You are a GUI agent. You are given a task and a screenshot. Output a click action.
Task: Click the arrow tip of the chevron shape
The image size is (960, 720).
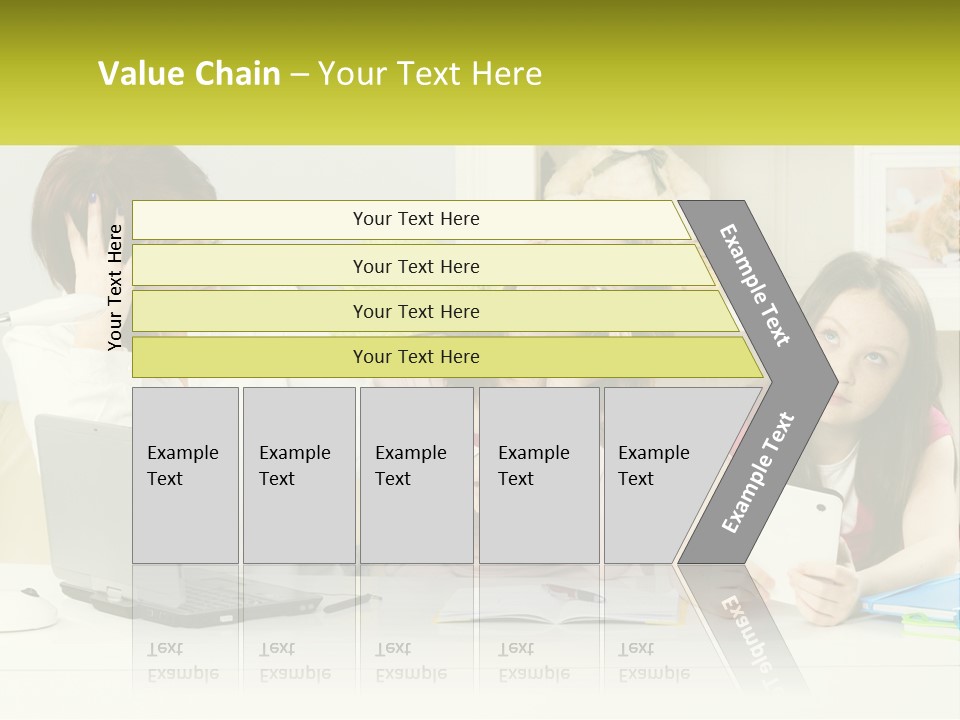[828, 383]
